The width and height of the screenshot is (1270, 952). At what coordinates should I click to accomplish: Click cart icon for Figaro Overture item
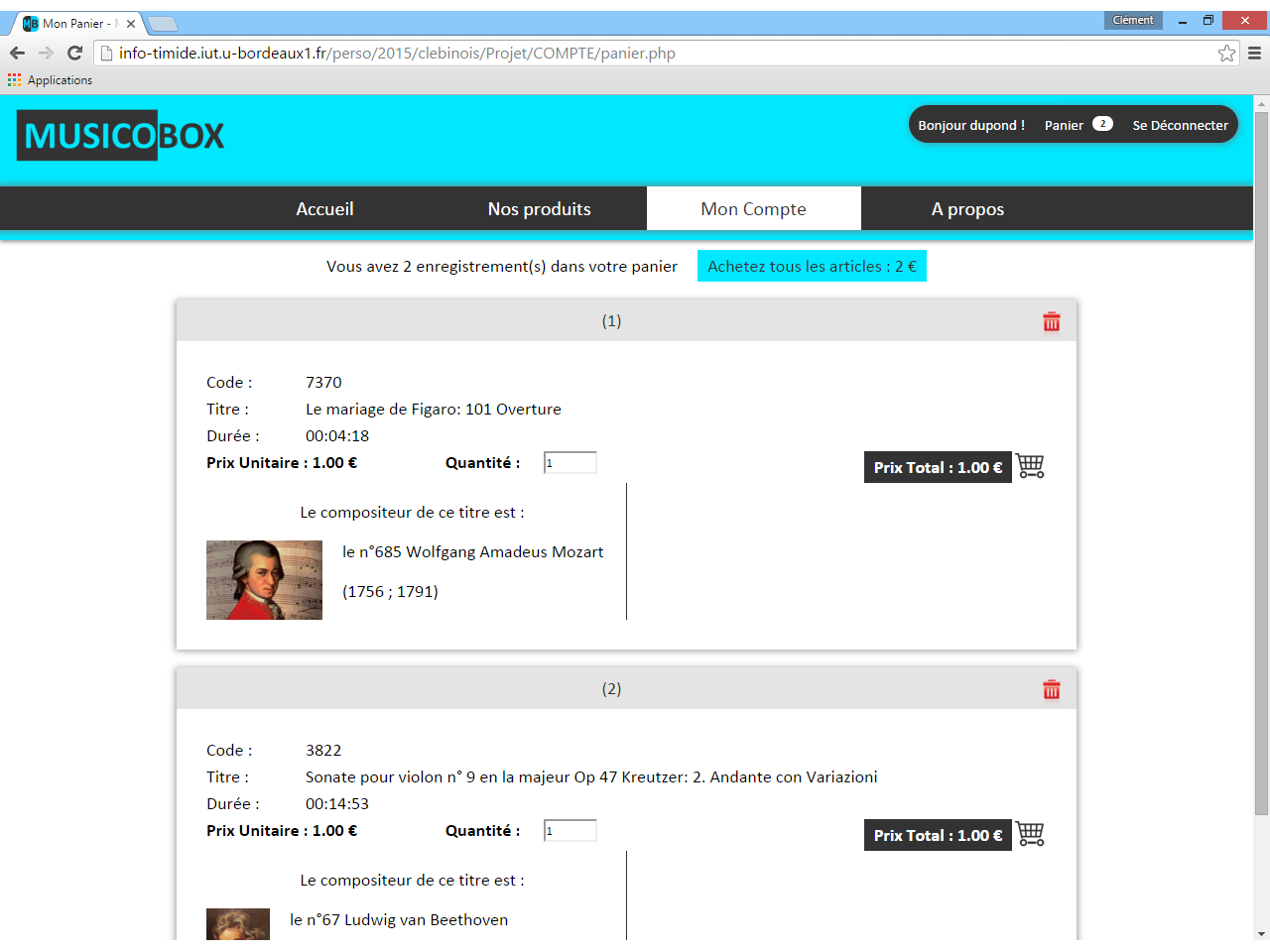tap(1030, 466)
